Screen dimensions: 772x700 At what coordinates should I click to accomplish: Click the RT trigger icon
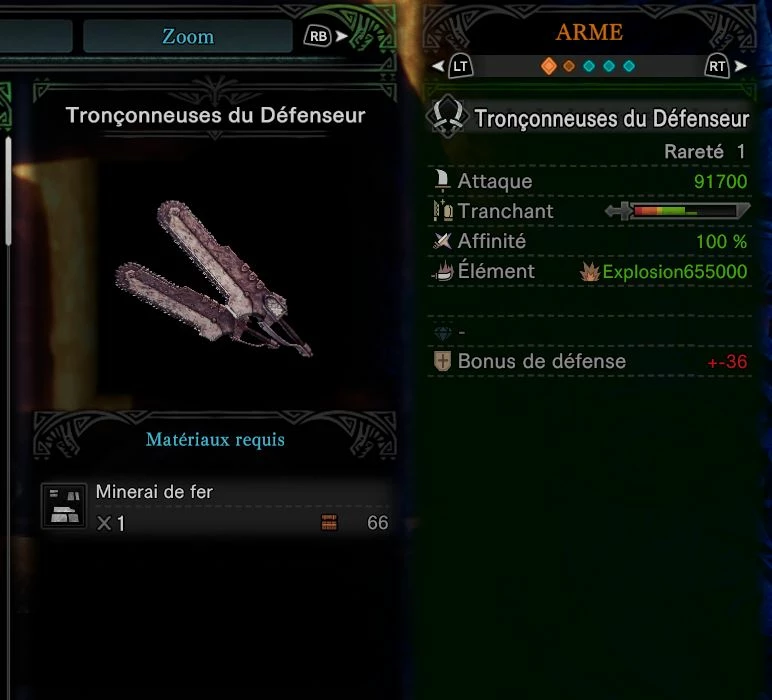(717, 66)
